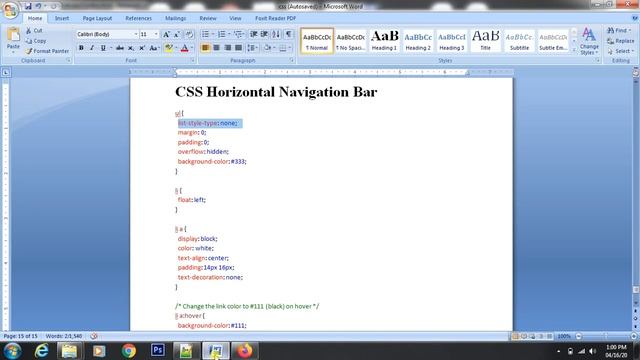This screenshot has width=640, height=360.
Task: Click the Paste icon
Action: (x=13, y=35)
